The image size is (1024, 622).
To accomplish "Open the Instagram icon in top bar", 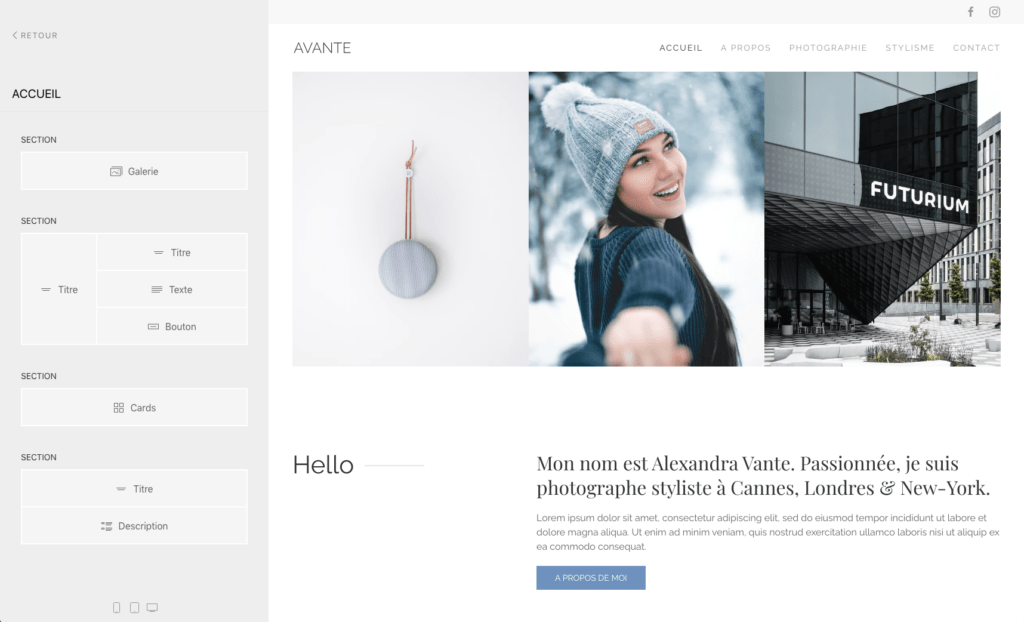I will click(x=994, y=12).
